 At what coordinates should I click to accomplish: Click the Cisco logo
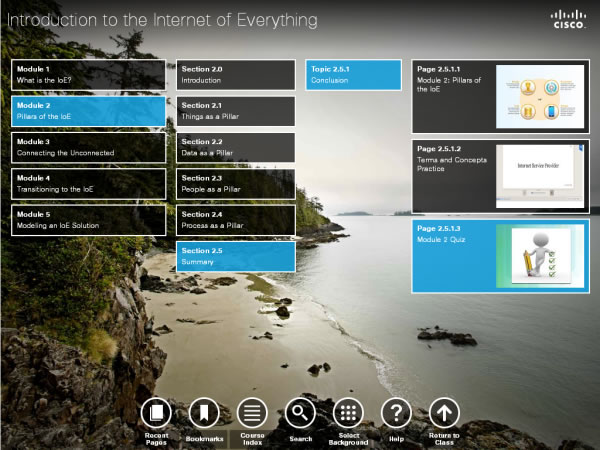(569, 19)
